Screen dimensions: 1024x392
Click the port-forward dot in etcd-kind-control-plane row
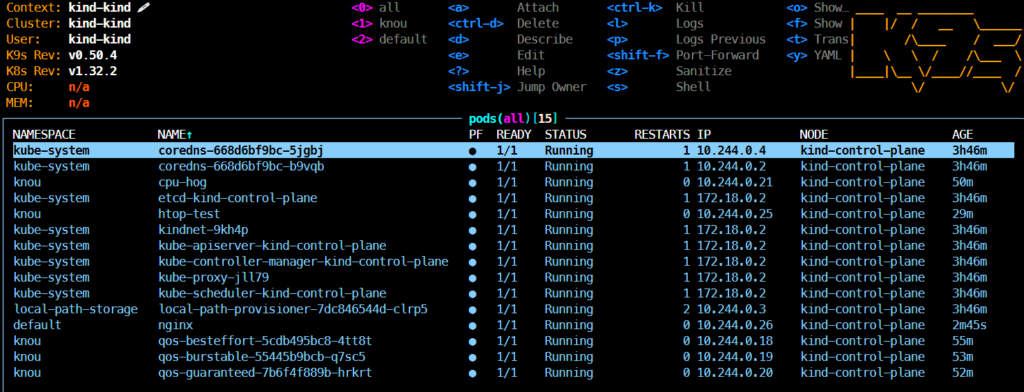click(x=472, y=198)
